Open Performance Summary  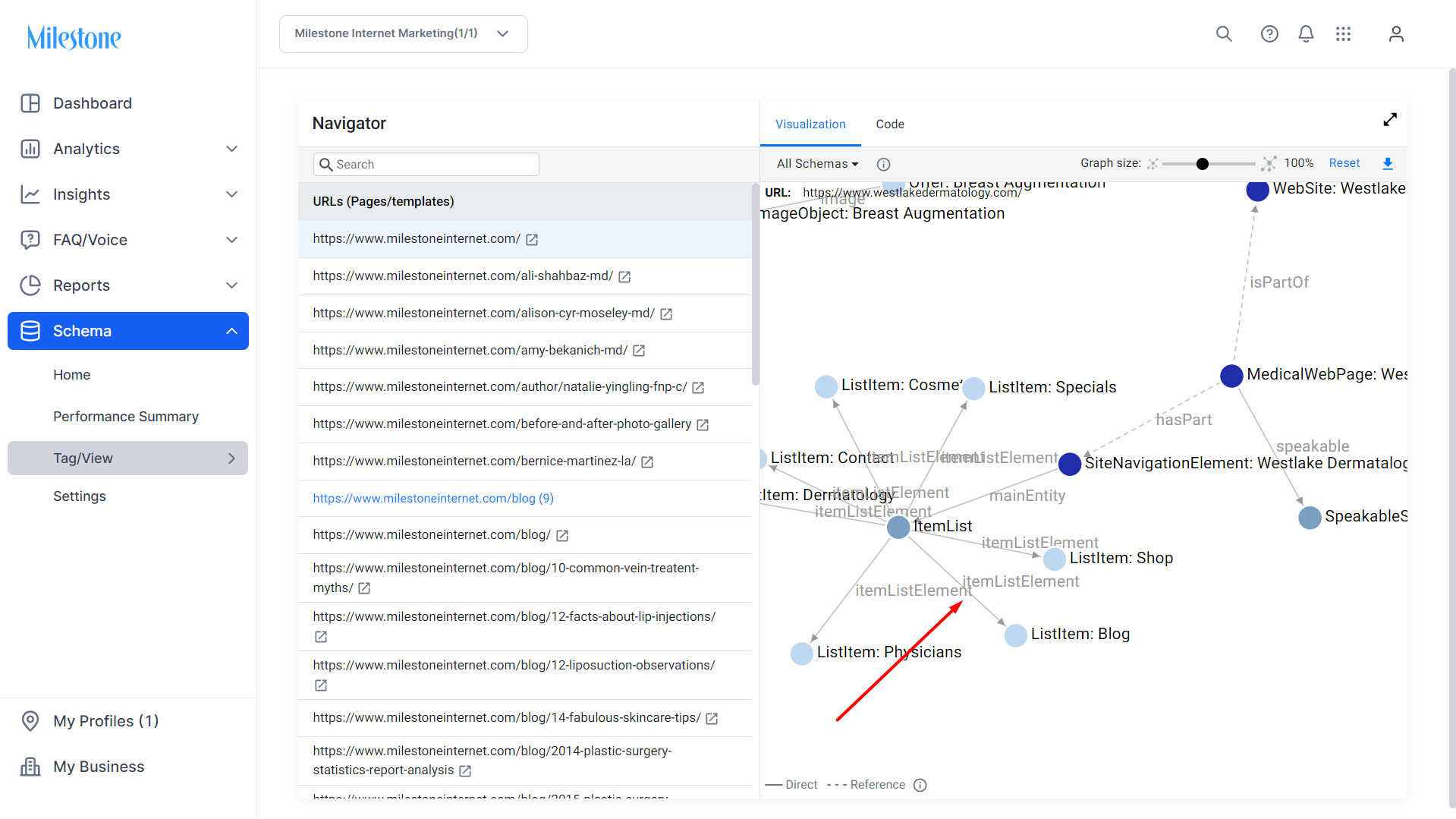[x=126, y=417]
